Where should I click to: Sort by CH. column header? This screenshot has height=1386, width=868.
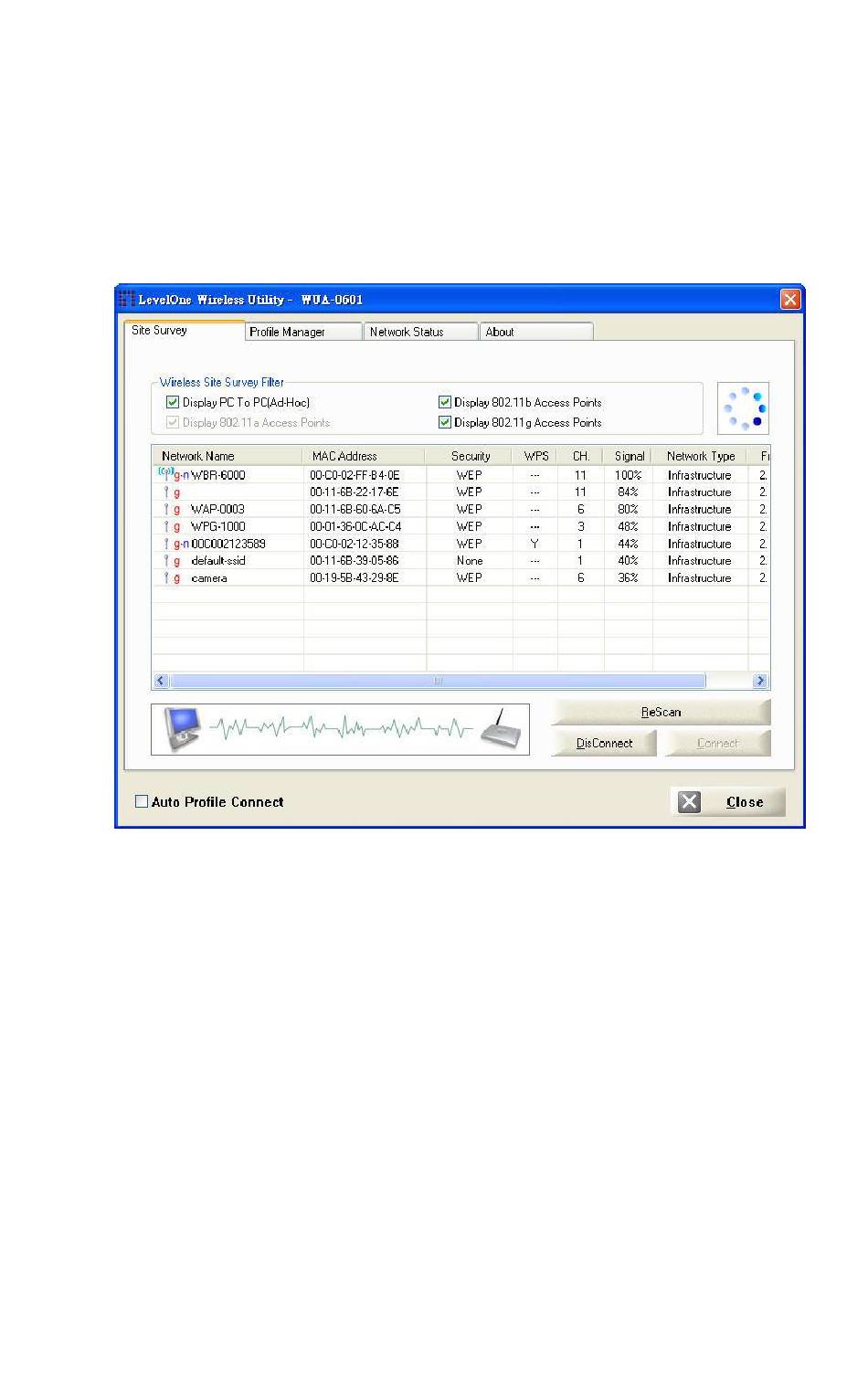pyautogui.click(x=580, y=456)
